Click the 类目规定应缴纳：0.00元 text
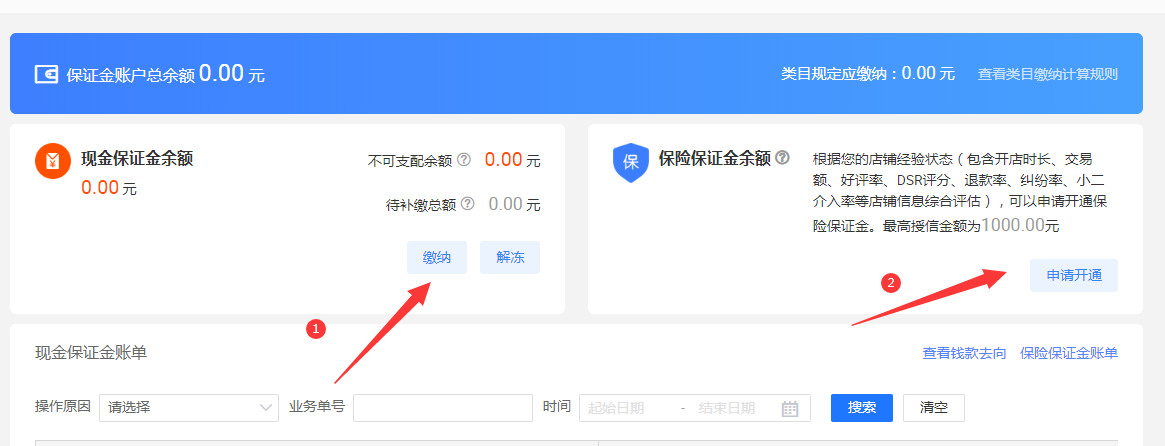 [x=868, y=74]
